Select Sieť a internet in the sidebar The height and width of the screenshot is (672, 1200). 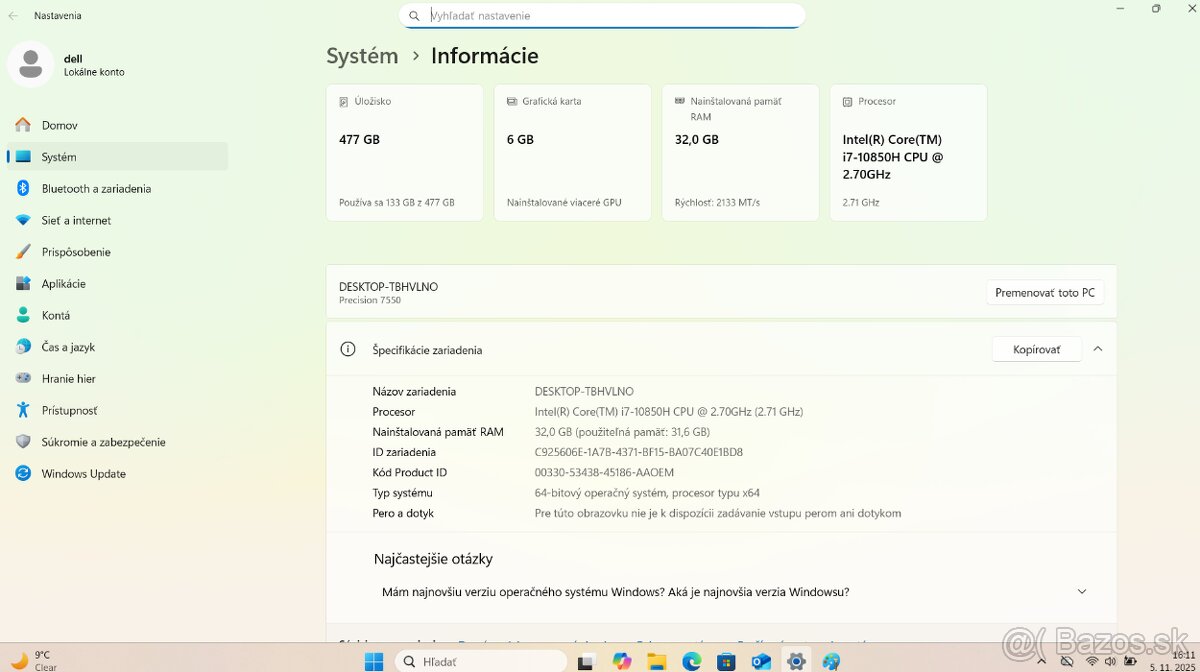[x=76, y=220]
